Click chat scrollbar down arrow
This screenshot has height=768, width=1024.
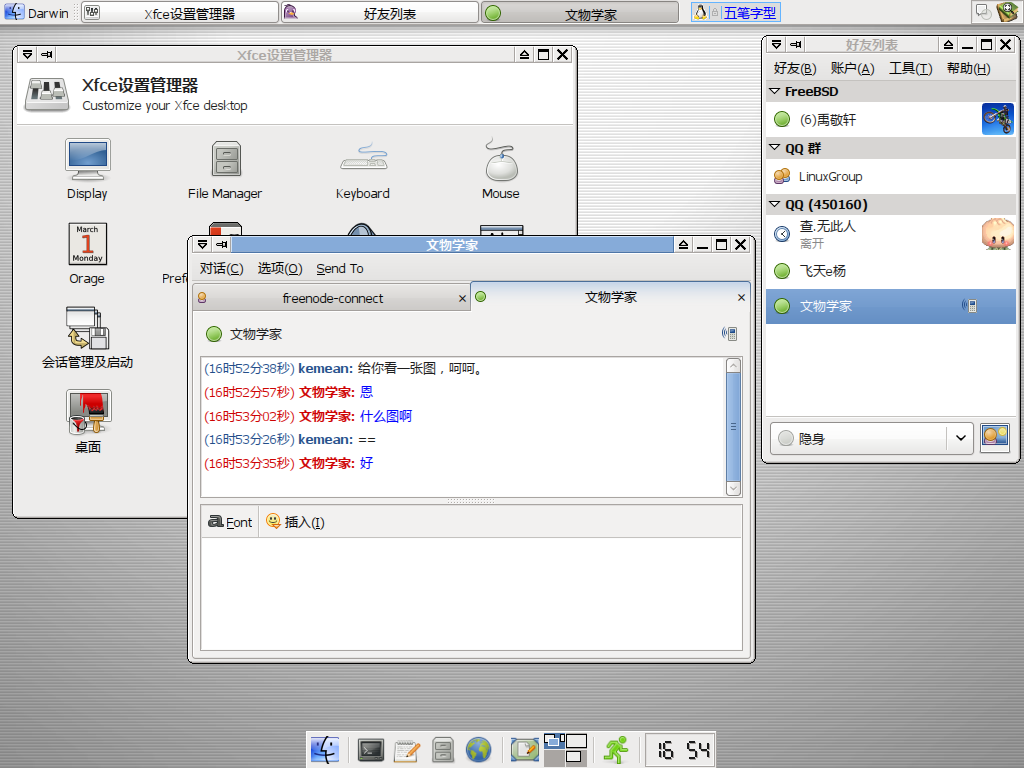click(733, 488)
